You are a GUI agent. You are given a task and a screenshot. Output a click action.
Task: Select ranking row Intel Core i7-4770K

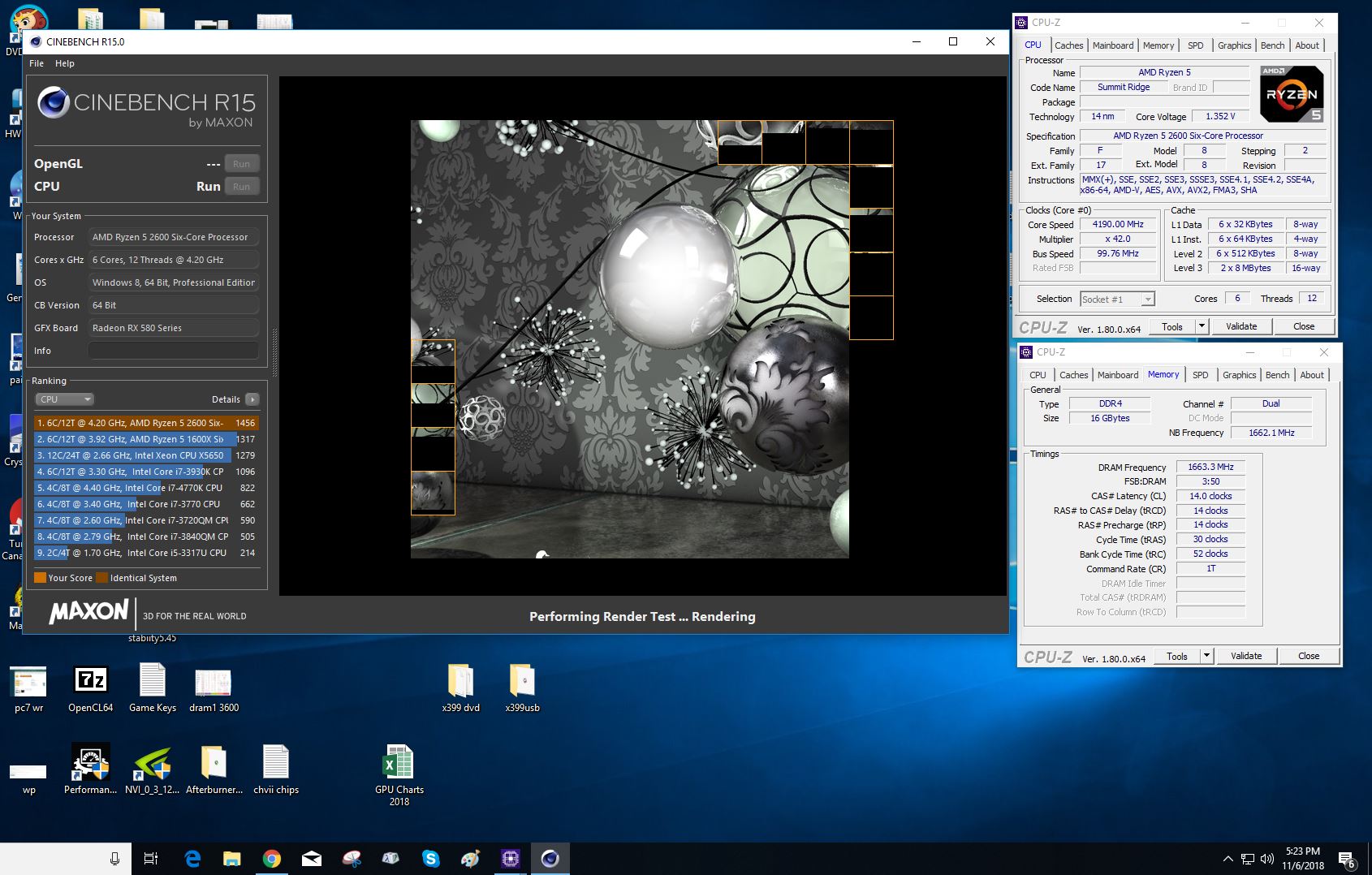pos(145,488)
